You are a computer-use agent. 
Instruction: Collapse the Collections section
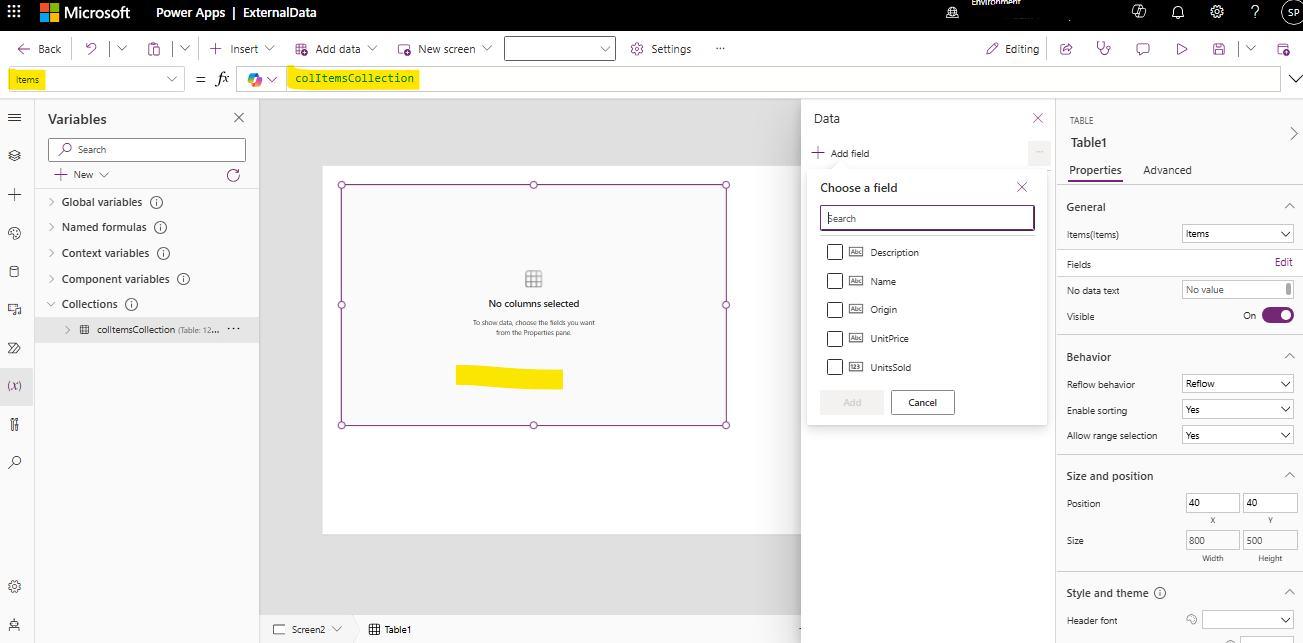52,304
